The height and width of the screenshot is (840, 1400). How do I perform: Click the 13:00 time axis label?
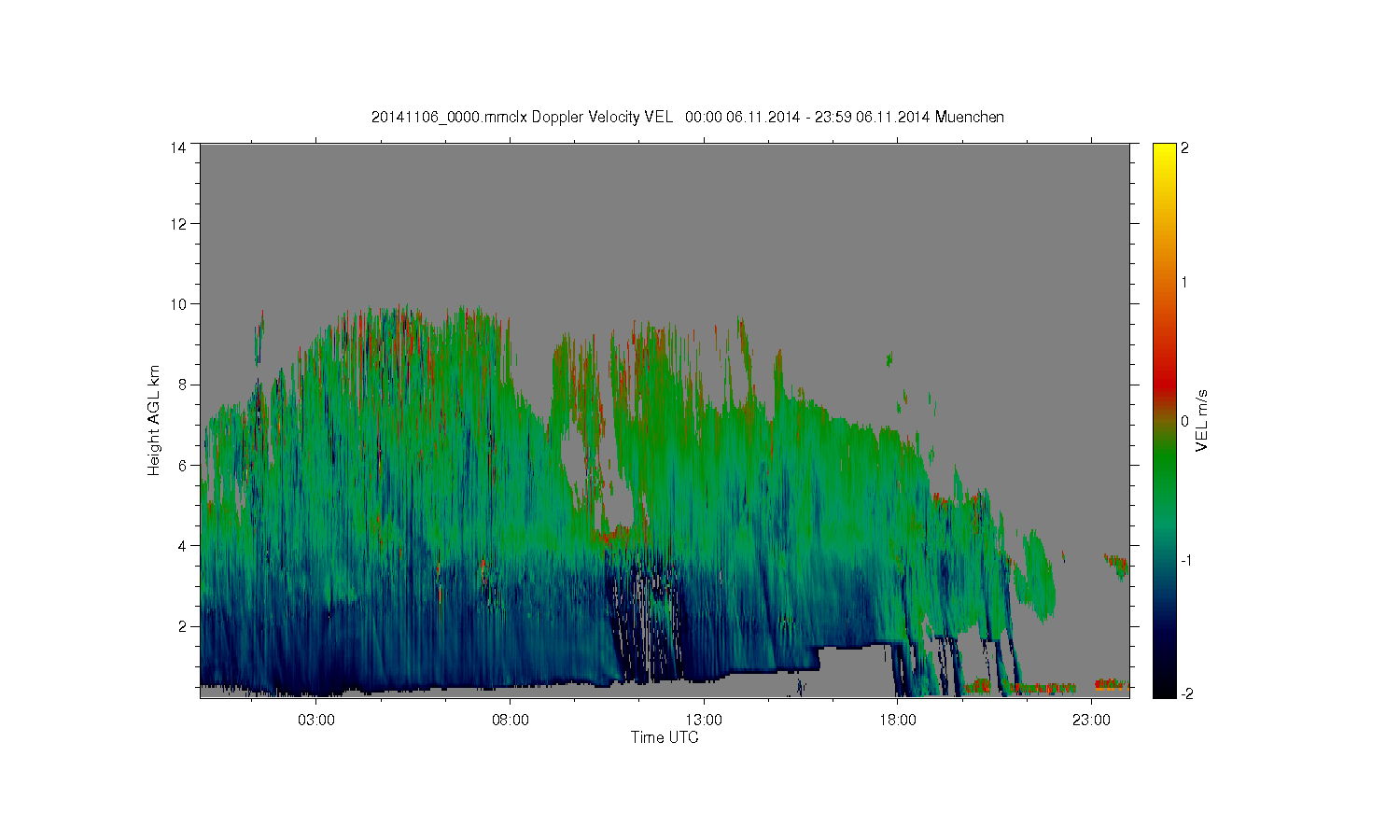pyautogui.click(x=704, y=721)
